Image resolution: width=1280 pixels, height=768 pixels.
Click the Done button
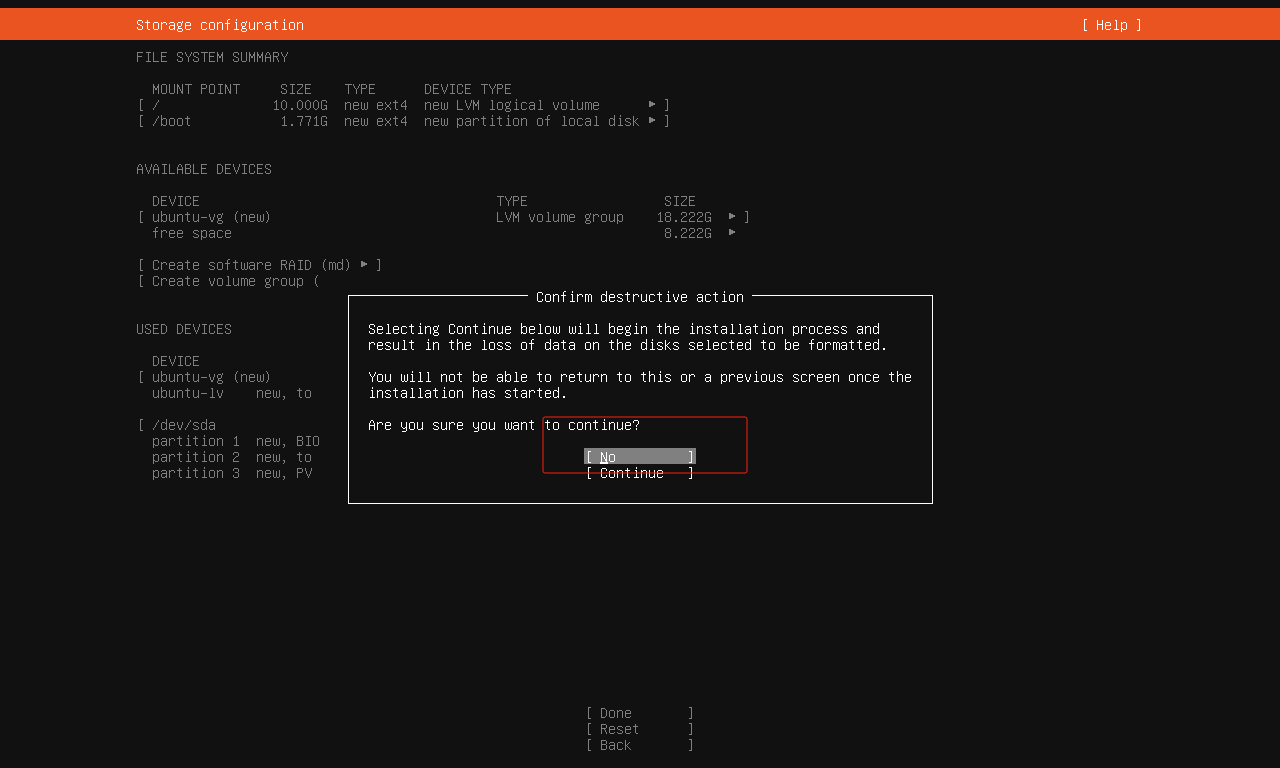640,713
